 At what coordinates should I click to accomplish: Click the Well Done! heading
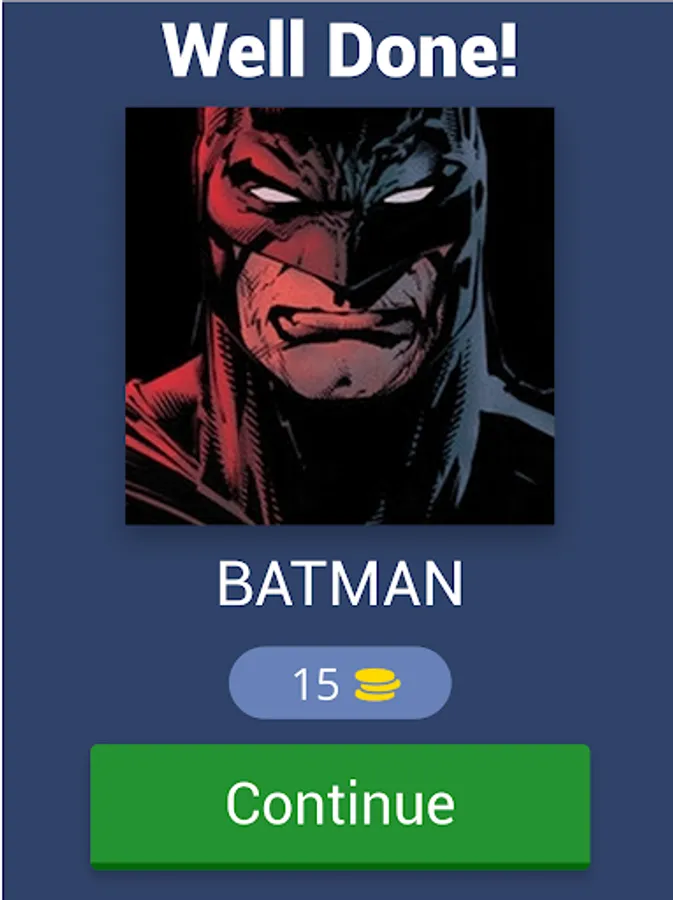(x=340, y=51)
